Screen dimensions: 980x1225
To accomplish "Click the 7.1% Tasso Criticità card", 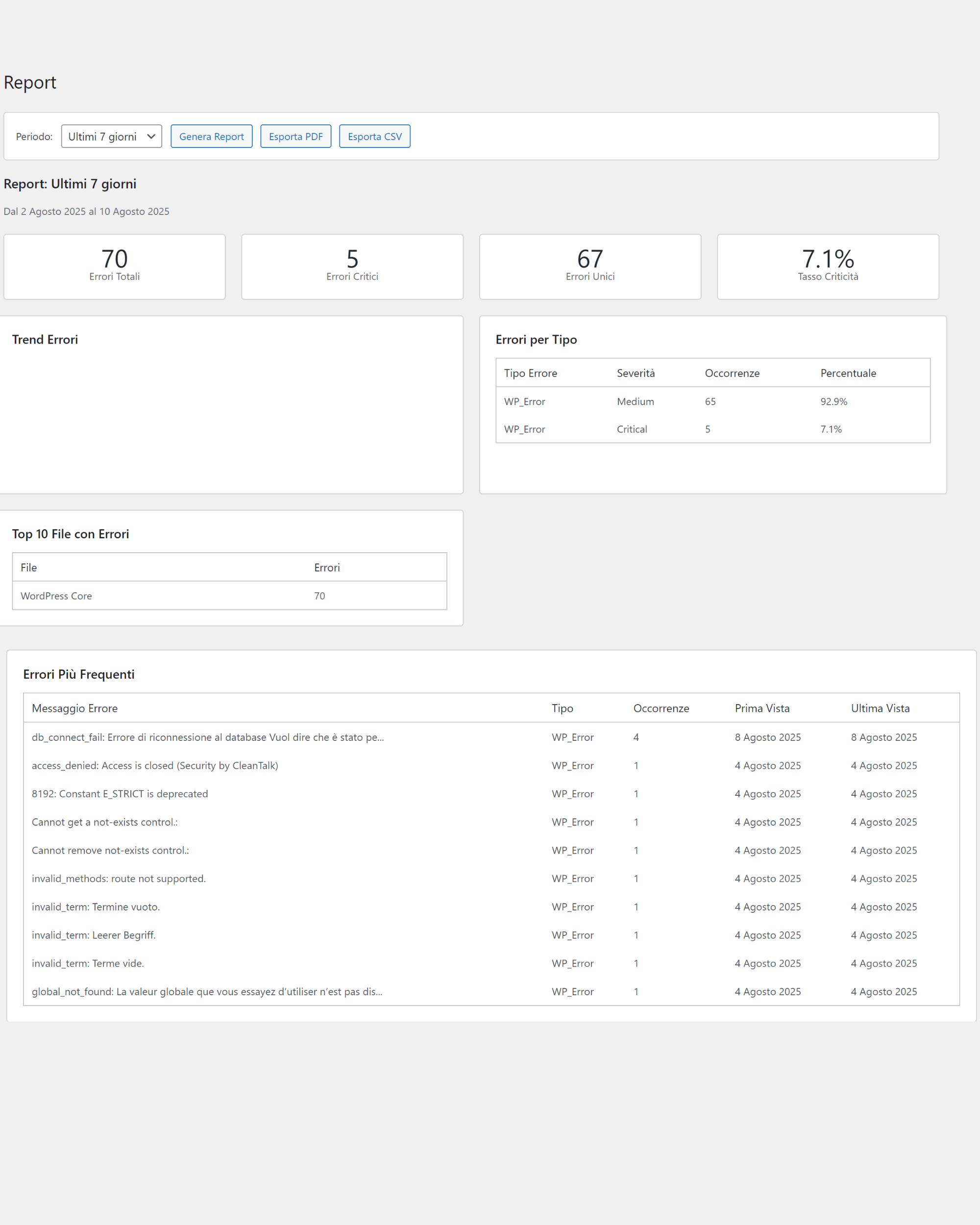I will tap(828, 267).
